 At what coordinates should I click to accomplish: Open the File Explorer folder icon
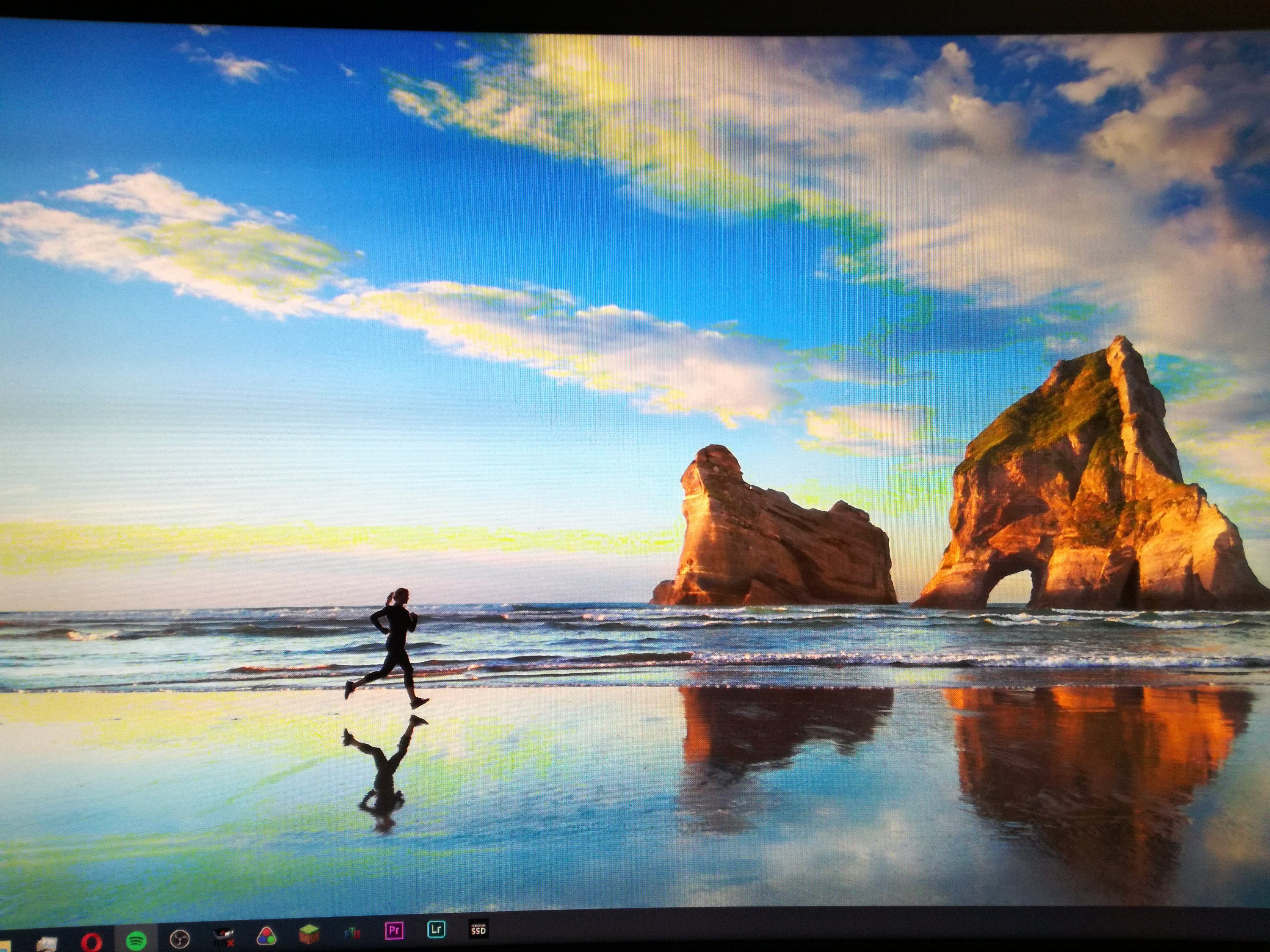click(x=5, y=947)
